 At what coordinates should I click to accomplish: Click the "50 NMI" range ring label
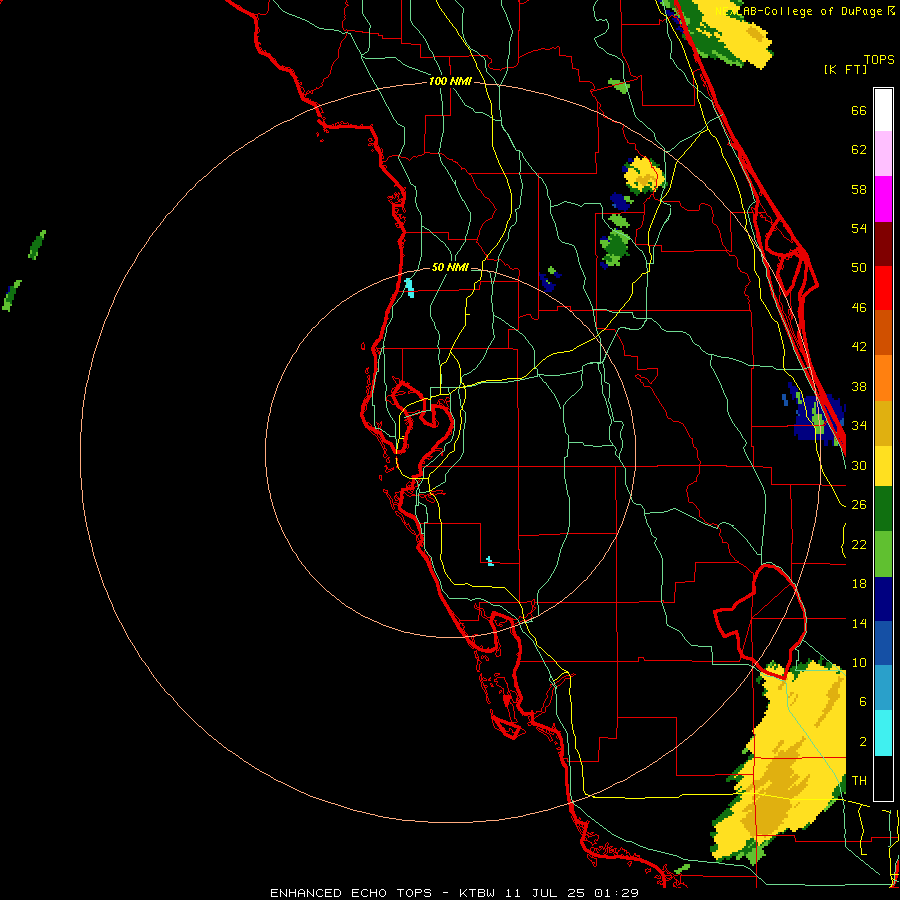[x=449, y=267]
